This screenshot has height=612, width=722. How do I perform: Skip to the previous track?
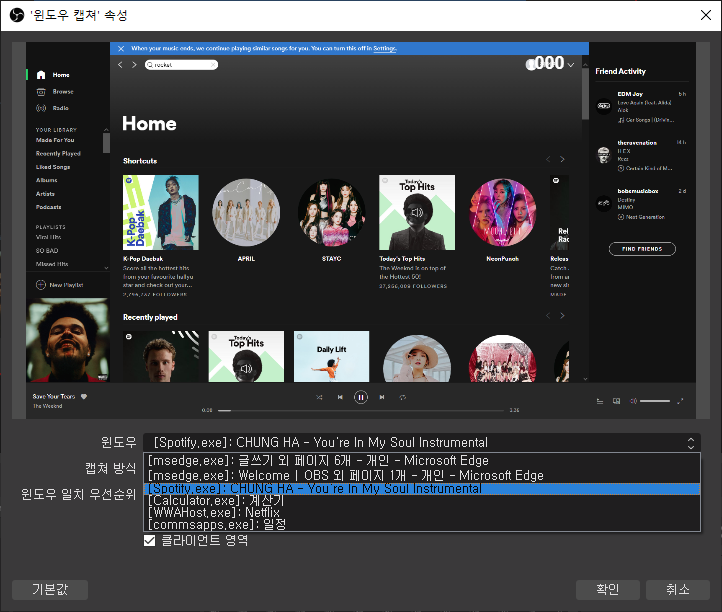click(x=340, y=397)
